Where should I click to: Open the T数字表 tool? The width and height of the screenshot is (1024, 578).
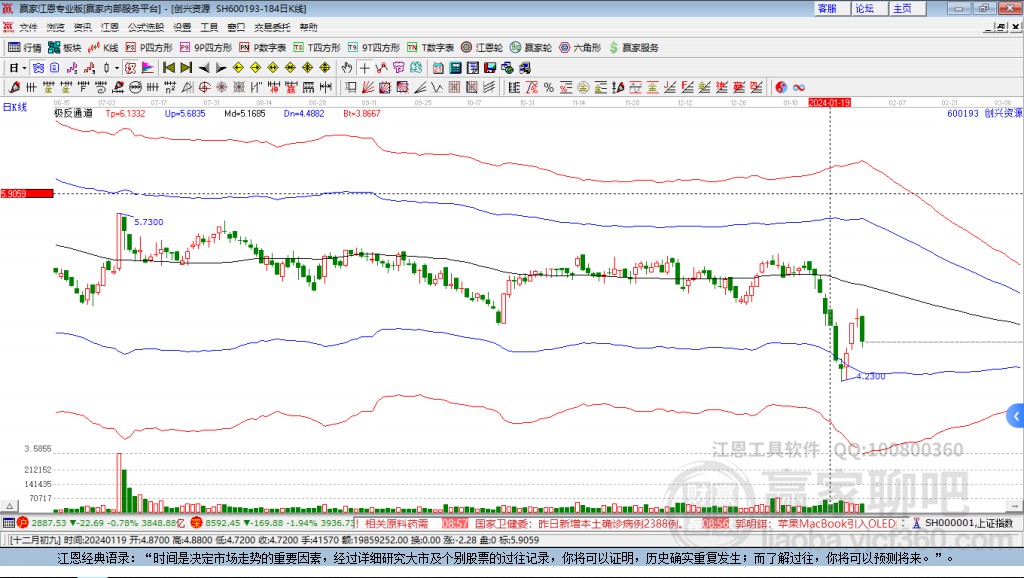tap(430, 48)
